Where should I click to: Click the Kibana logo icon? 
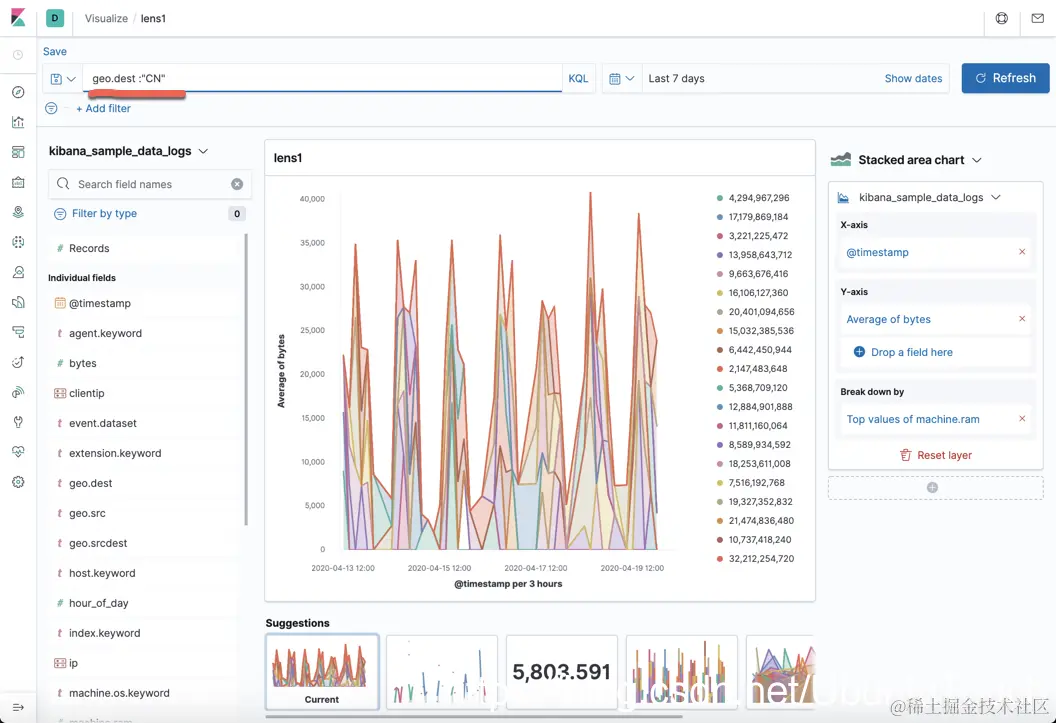click(18, 18)
